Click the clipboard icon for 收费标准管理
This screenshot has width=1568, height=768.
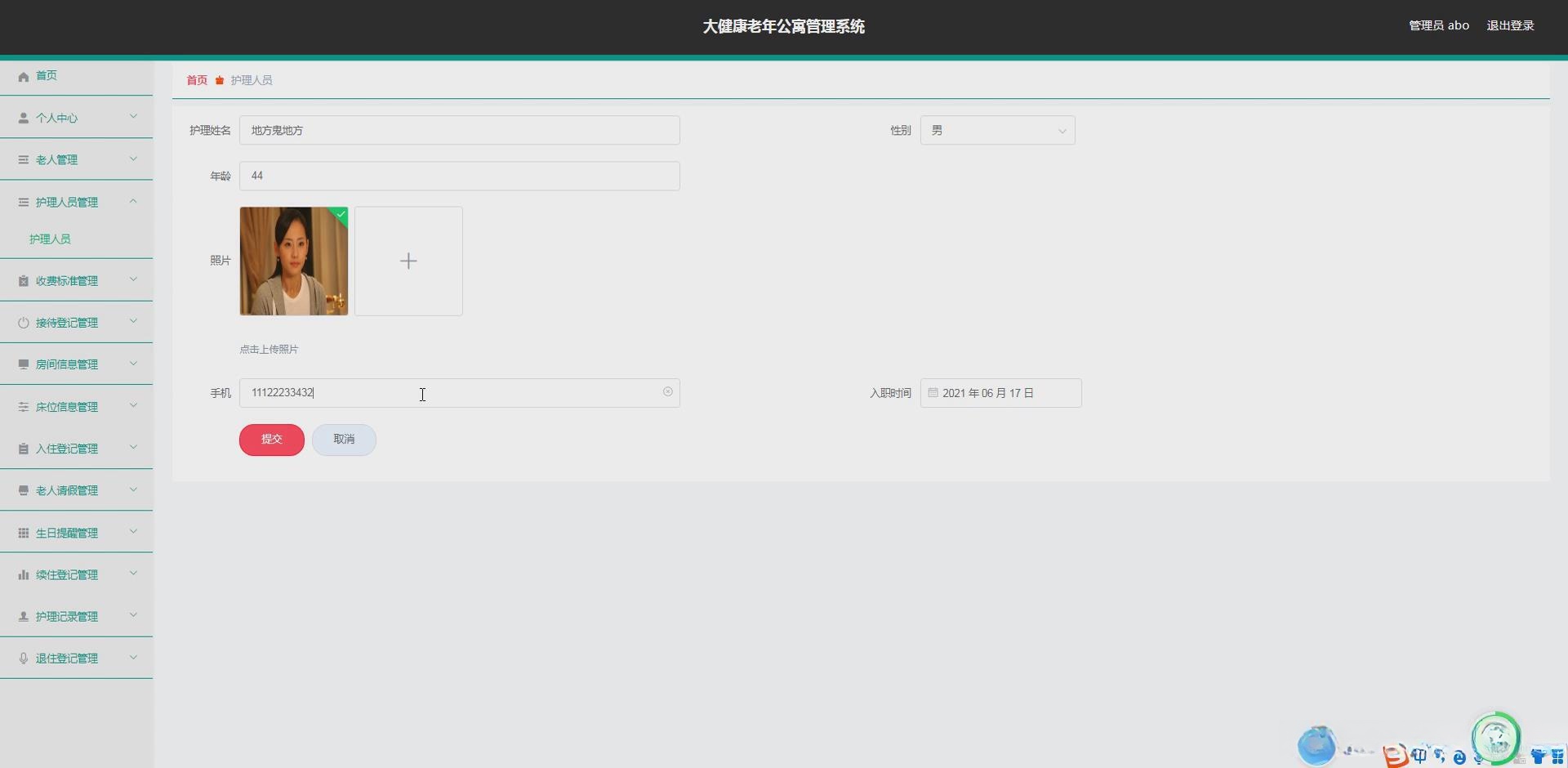[x=23, y=279]
